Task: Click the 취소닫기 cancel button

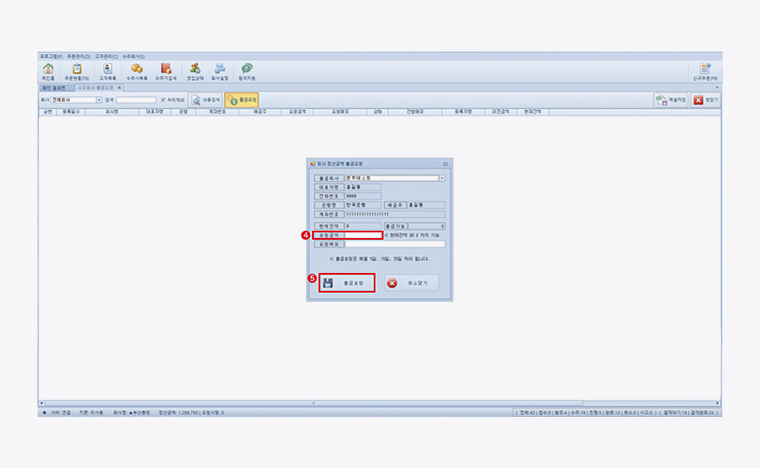Action: [x=411, y=283]
